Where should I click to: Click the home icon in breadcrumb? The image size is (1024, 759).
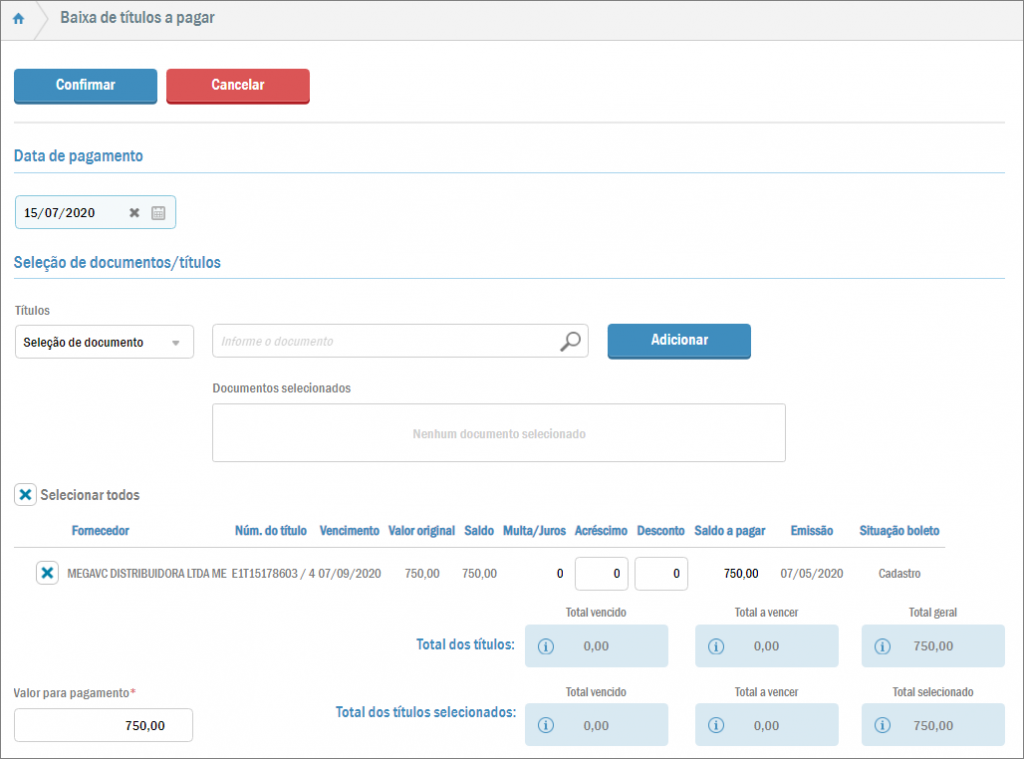[x=18, y=18]
